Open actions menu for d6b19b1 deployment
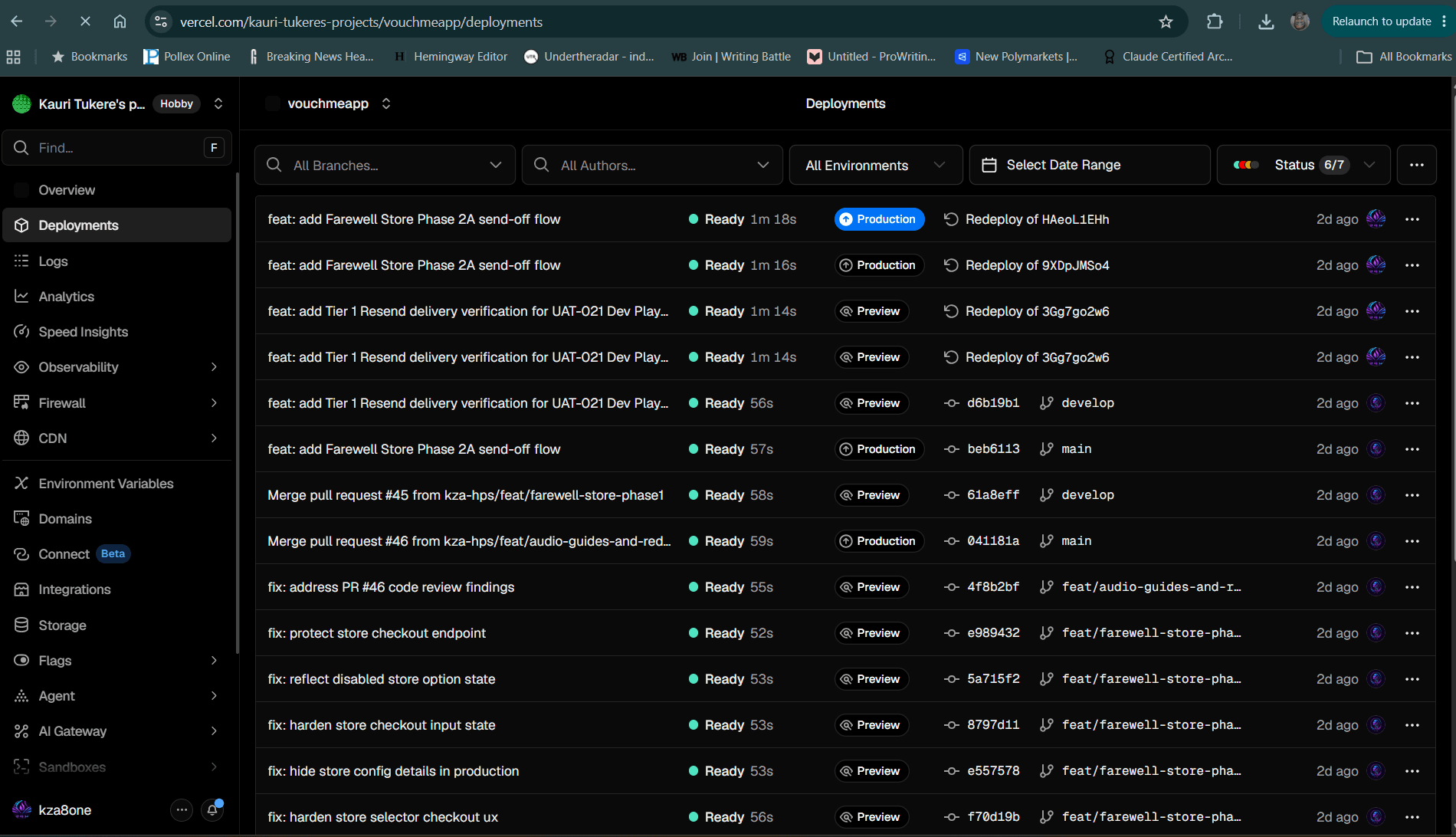Screen dimensions: 1456x837 (x=1412, y=403)
